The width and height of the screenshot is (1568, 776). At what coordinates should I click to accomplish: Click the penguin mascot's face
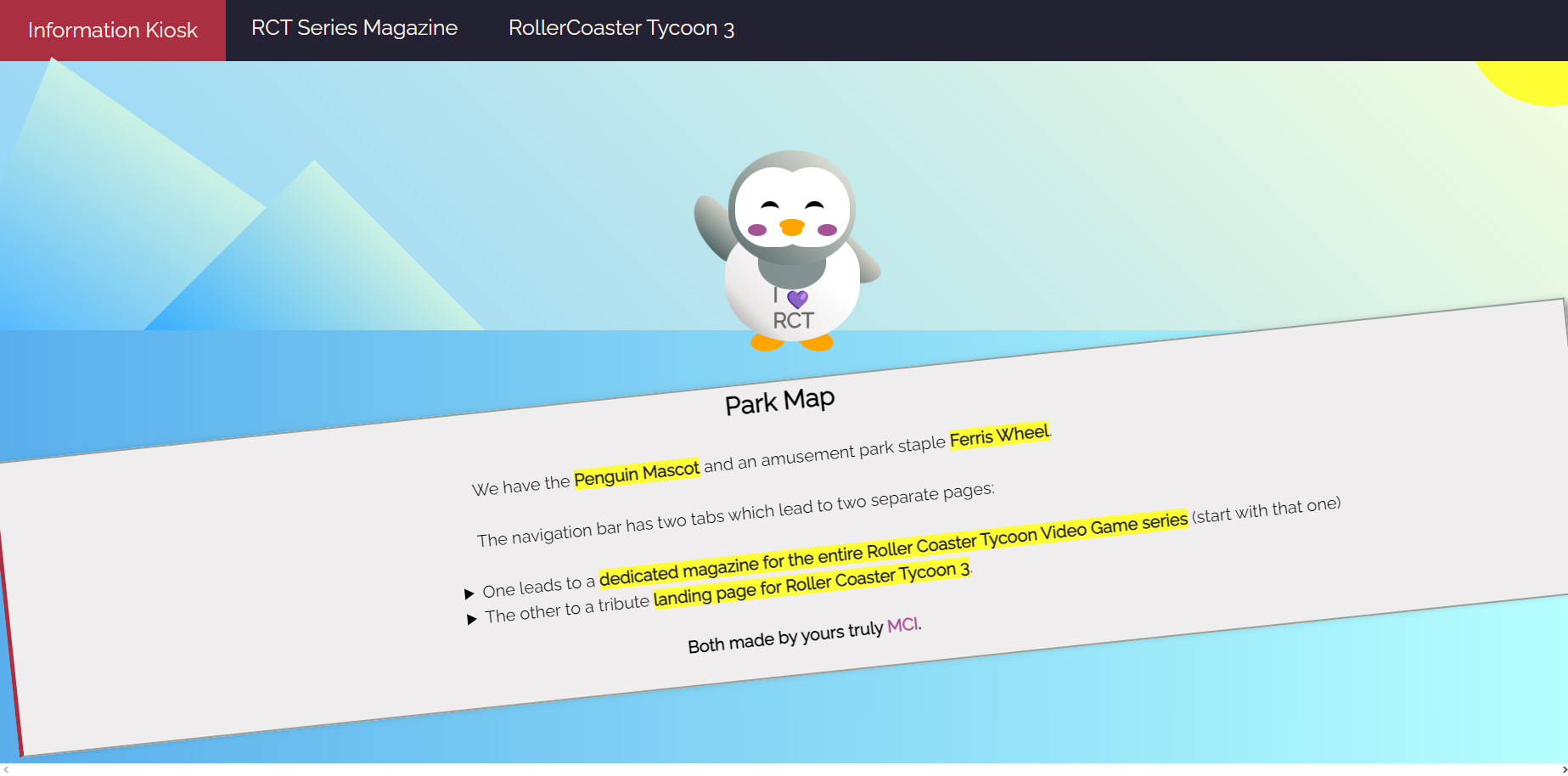[x=791, y=208]
